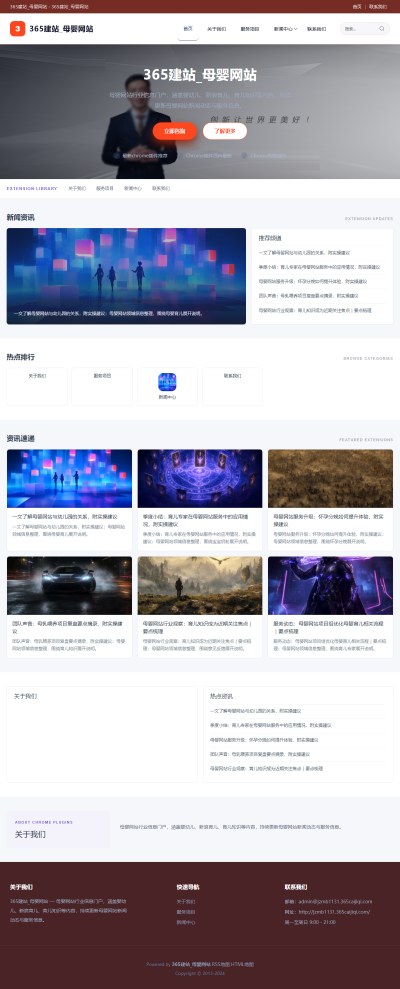Expand the 新闻中心 dropdown chevron in main menu

click(296, 29)
